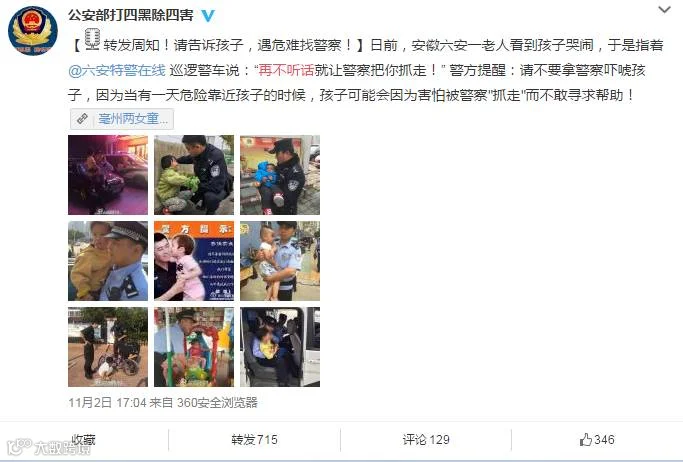
Task: View night police car photo thumbnail
Action: (108, 175)
